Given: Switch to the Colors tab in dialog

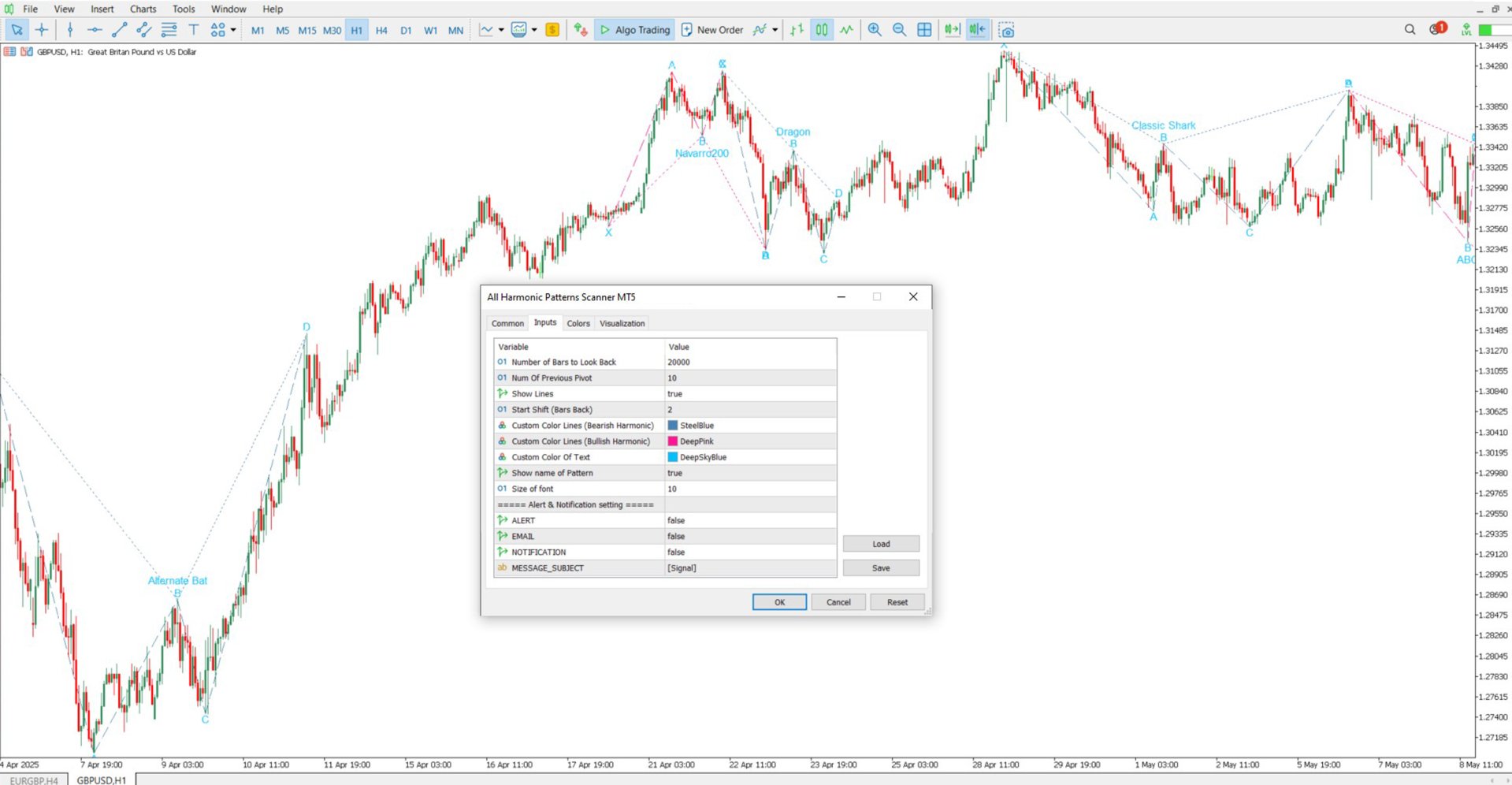Looking at the screenshot, I should [x=578, y=323].
